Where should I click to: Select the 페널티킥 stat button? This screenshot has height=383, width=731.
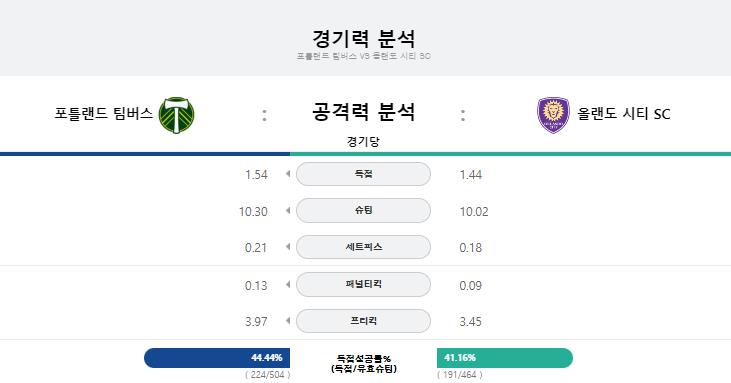[x=363, y=284]
